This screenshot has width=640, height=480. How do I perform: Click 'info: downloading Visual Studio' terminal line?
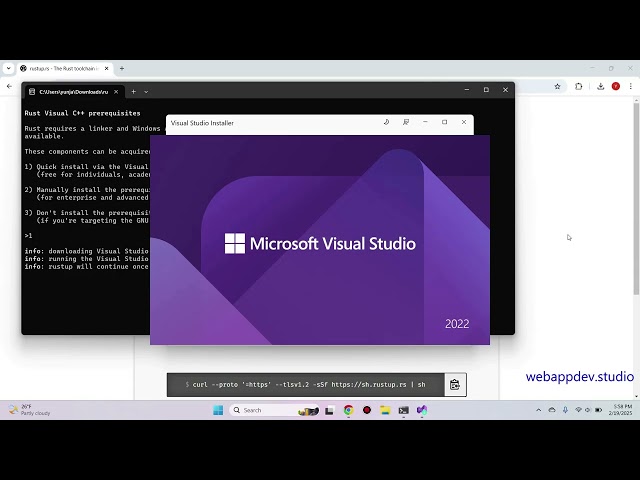point(87,251)
